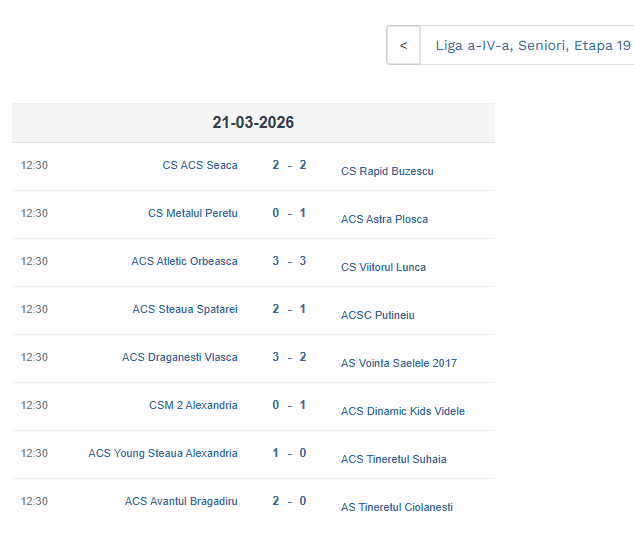Click the 3 - 3 score of Orbeasca match
This screenshot has width=634, height=559.
pos(289,261)
